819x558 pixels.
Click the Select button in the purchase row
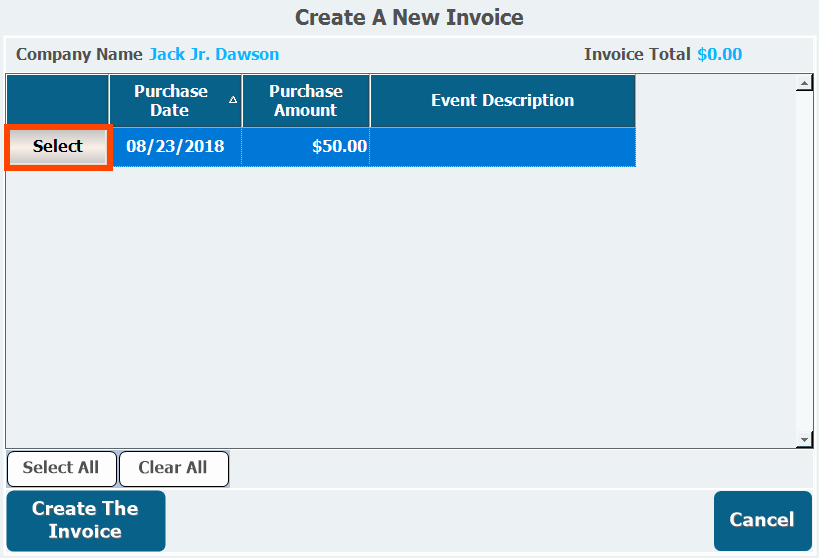[58, 147]
